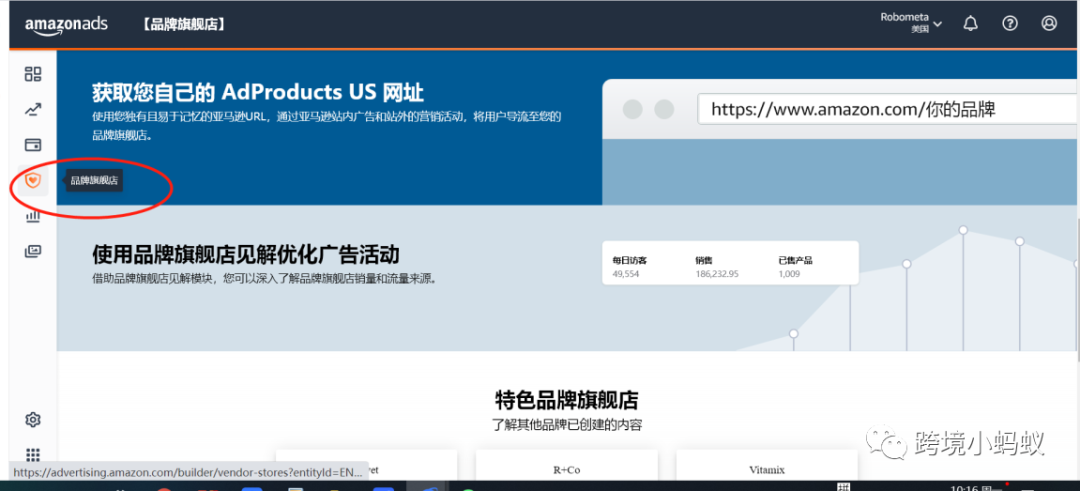Click the 了解其他品牌已创建的内容 subtitle
The width and height of the screenshot is (1080, 491).
click(567, 425)
